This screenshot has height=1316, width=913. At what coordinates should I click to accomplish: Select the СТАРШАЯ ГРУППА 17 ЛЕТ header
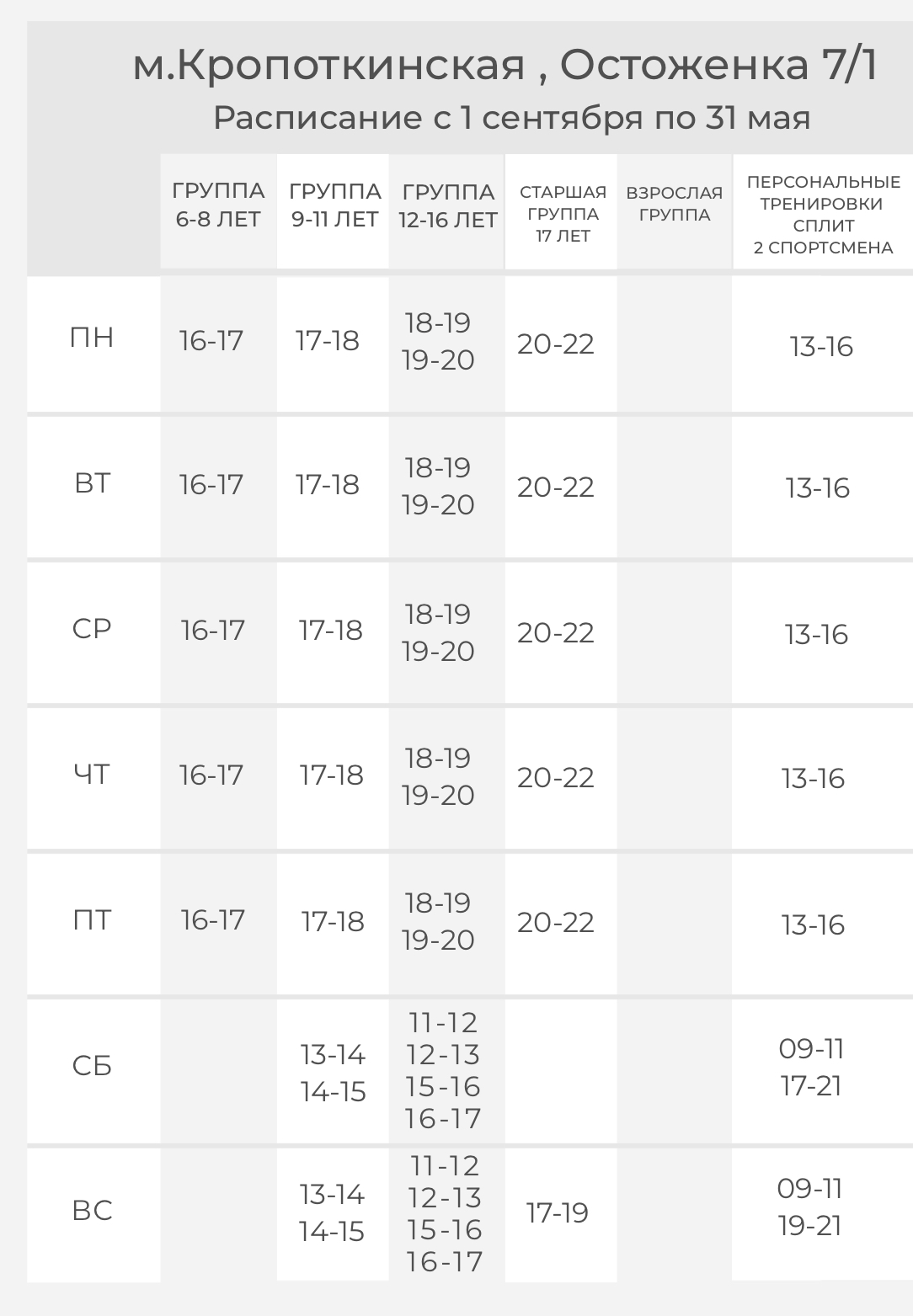[x=563, y=214]
